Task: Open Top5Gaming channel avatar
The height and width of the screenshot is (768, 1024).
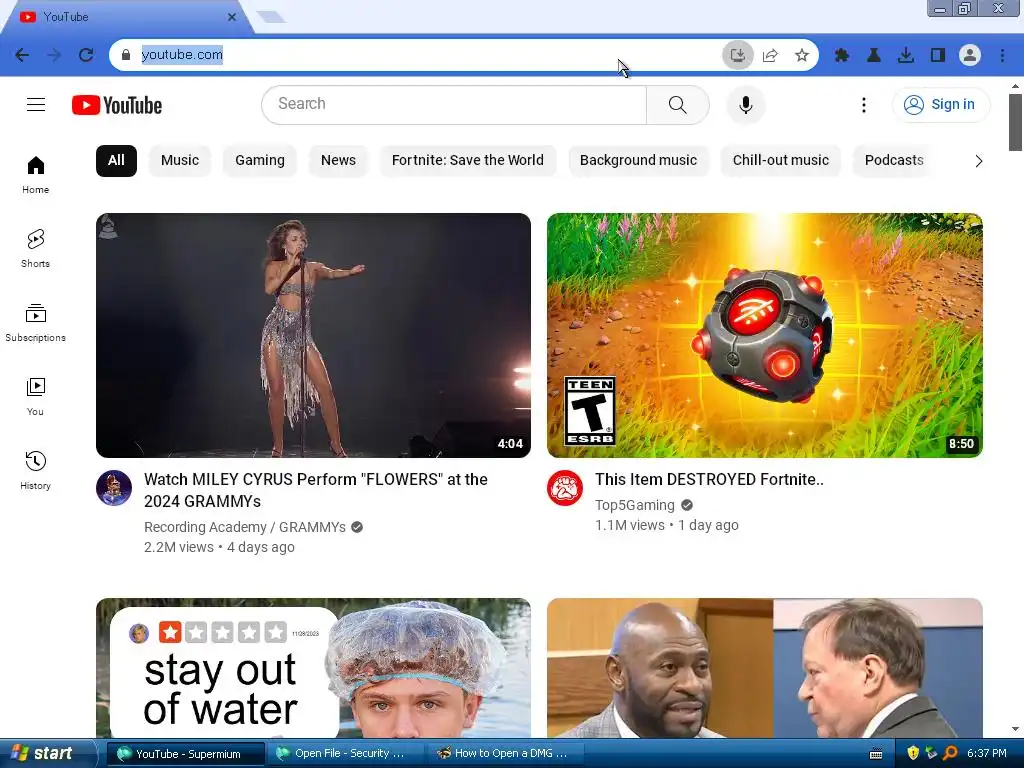Action: tap(565, 488)
